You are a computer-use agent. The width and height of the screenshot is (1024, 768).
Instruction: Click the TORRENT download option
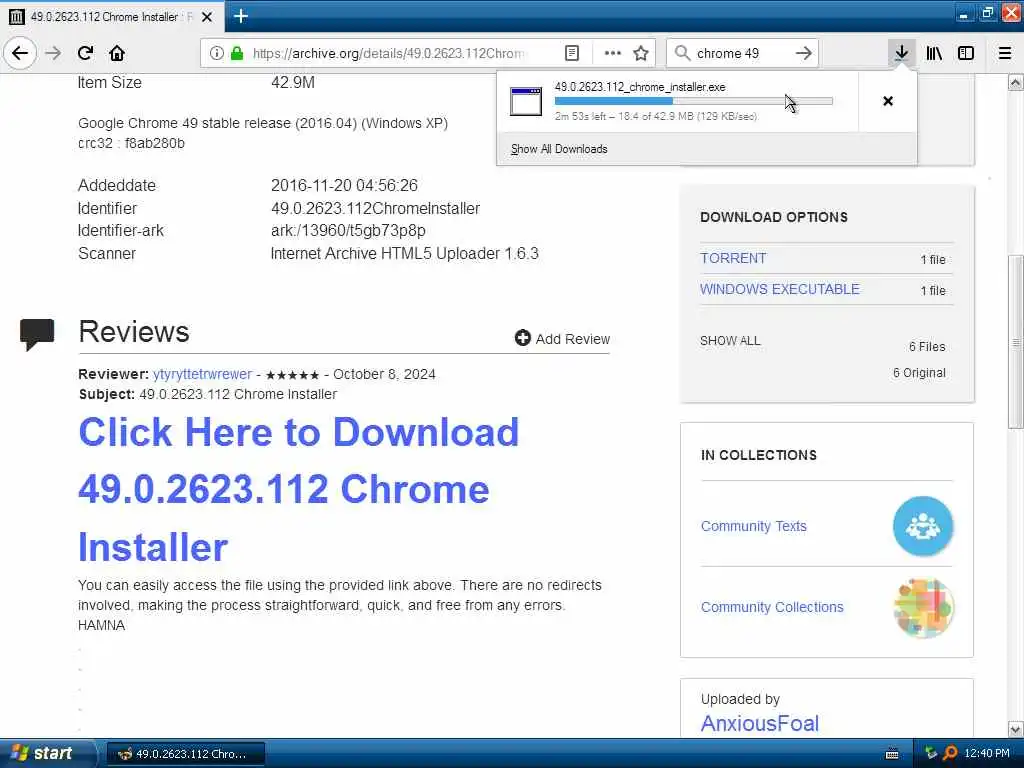(733, 259)
